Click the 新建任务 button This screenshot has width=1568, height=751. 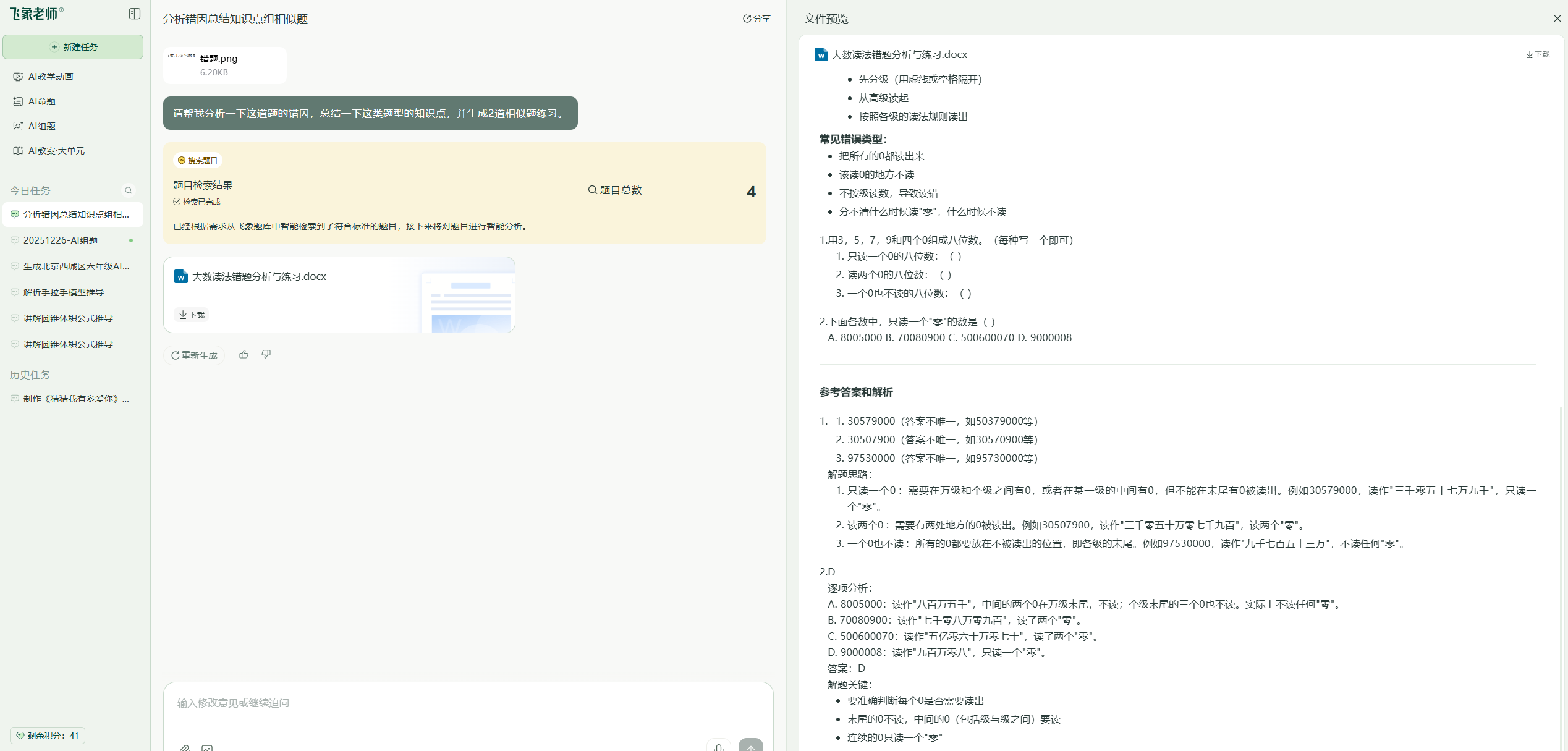(73, 47)
